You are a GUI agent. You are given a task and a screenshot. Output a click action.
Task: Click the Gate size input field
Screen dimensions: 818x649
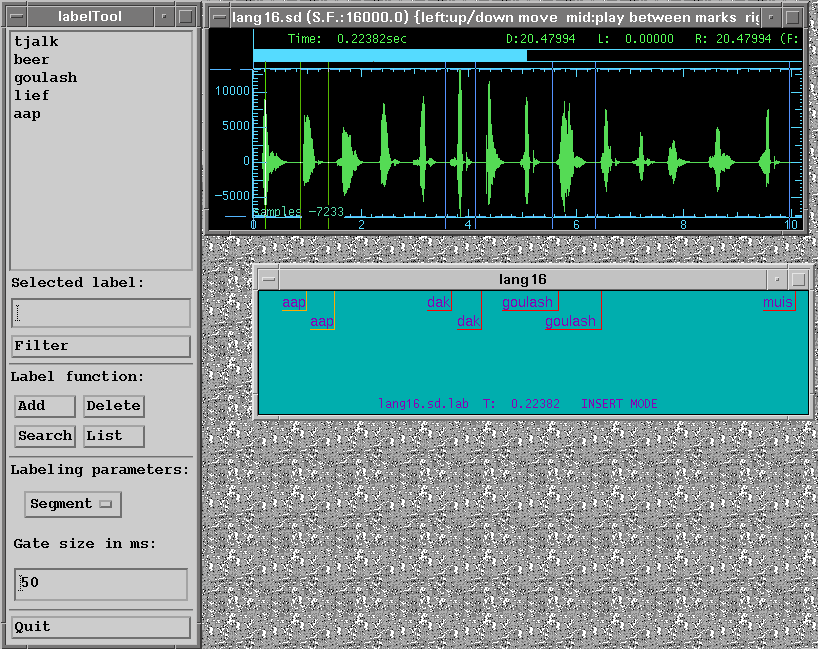tap(101, 584)
